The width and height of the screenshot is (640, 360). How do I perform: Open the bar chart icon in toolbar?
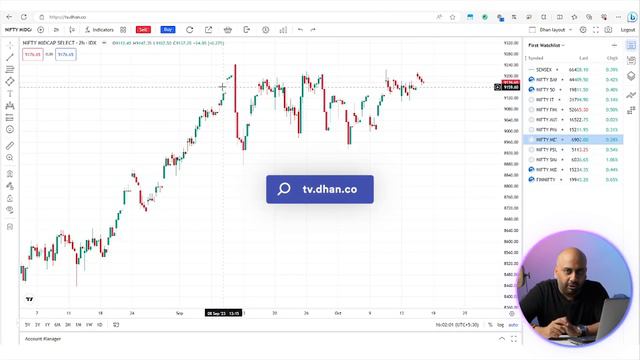coord(283,30)
